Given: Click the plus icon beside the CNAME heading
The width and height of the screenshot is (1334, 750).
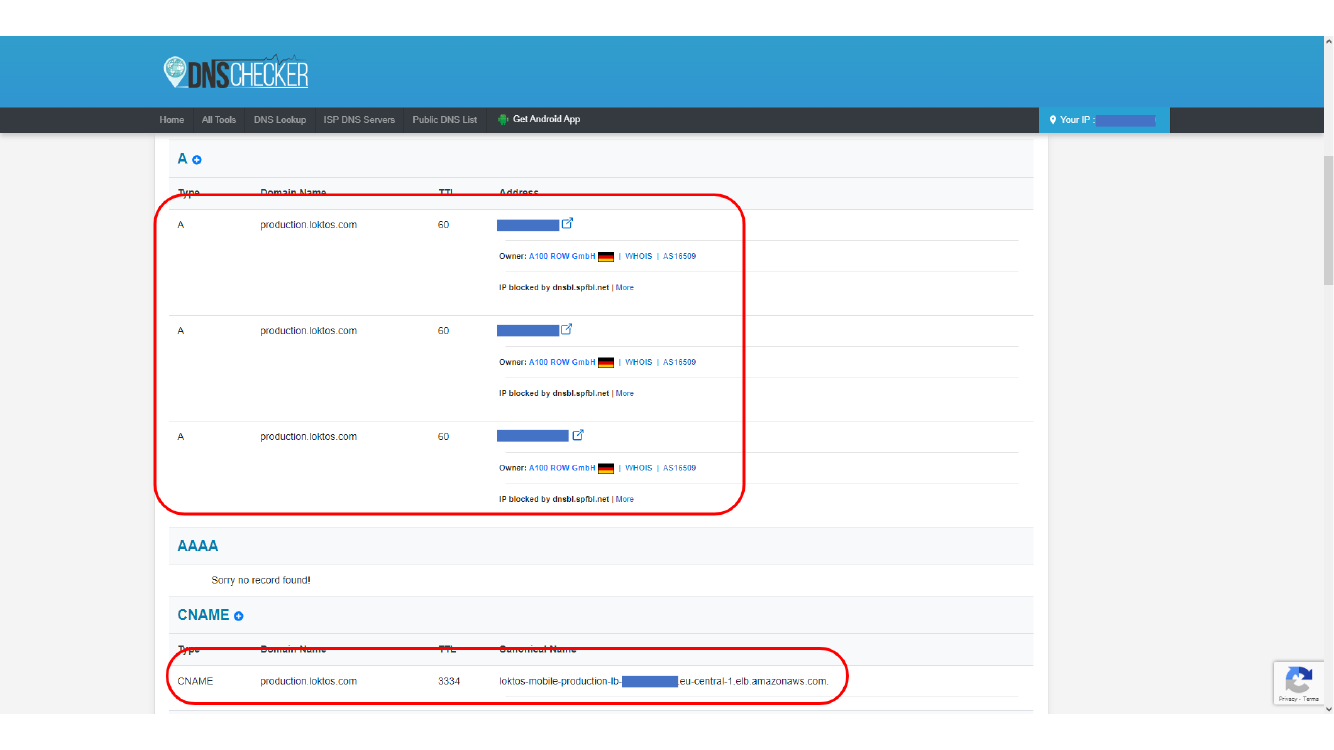Looking at the screenshot, I should pos(239,616).
